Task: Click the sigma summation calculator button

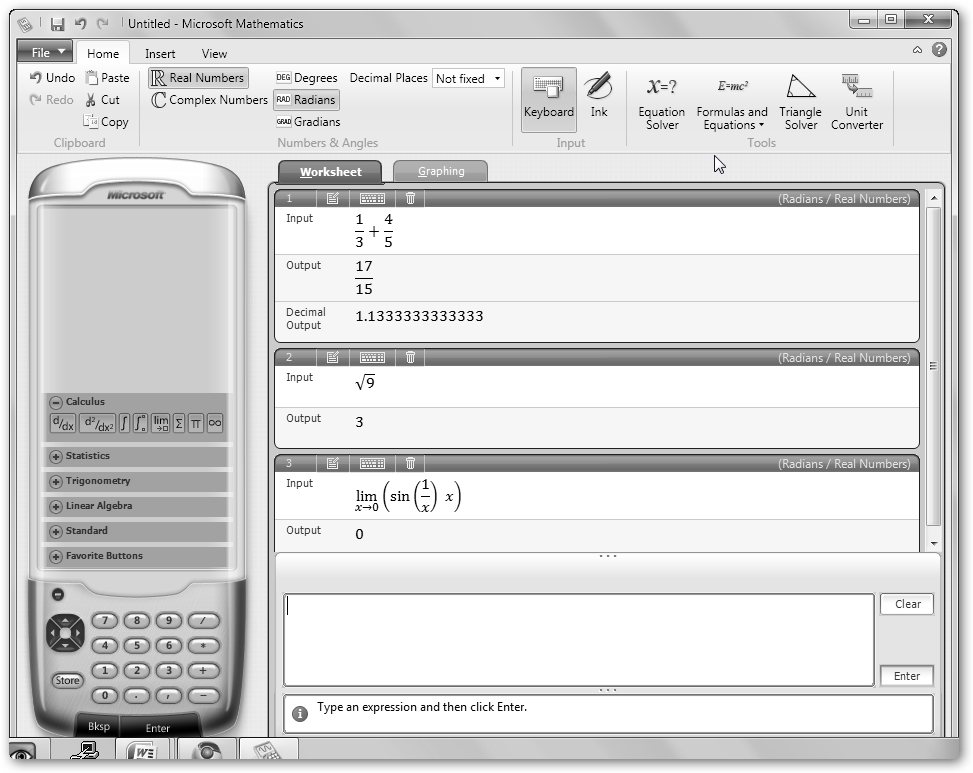Action: coord(179,424)
